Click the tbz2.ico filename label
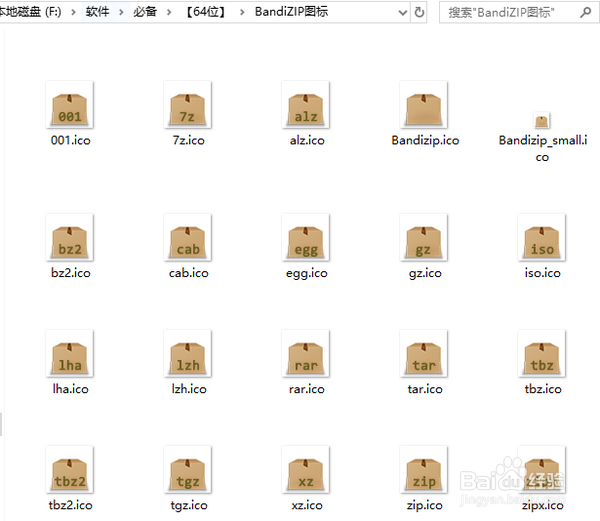Screen dimensions: 600x521 pyautogui.click(x=70, y=505)
